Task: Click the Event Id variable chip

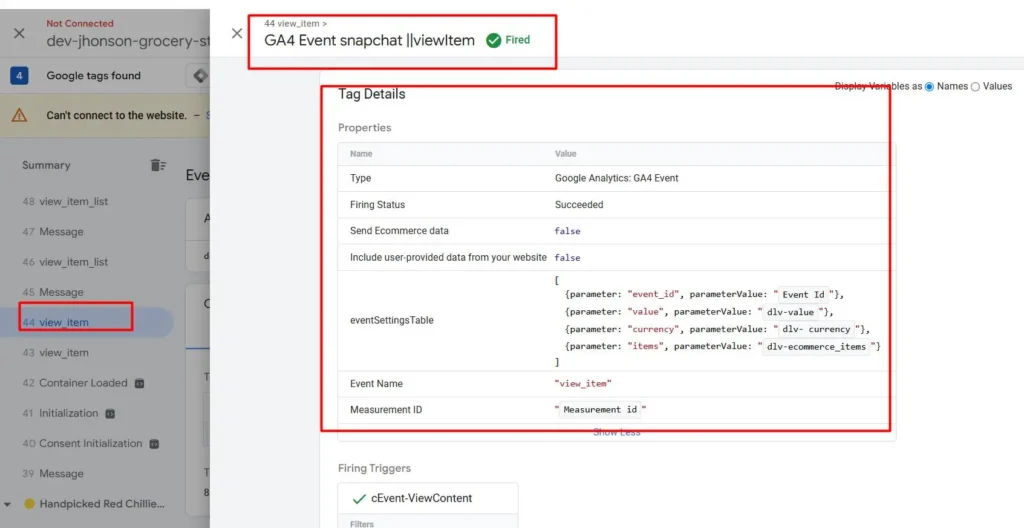Action: coord(803,295)
